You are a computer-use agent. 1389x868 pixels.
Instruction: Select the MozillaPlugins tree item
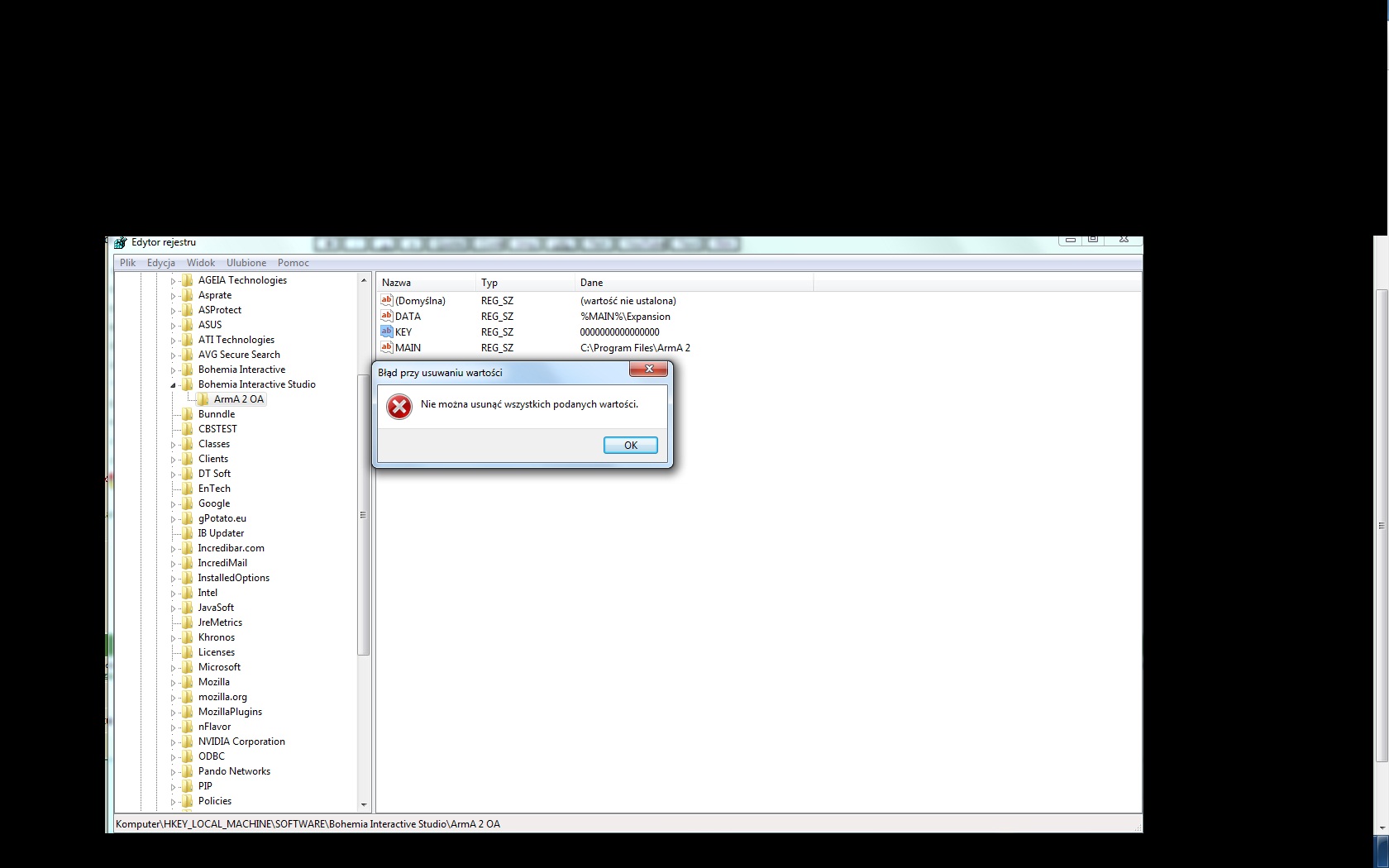point(230,712)
